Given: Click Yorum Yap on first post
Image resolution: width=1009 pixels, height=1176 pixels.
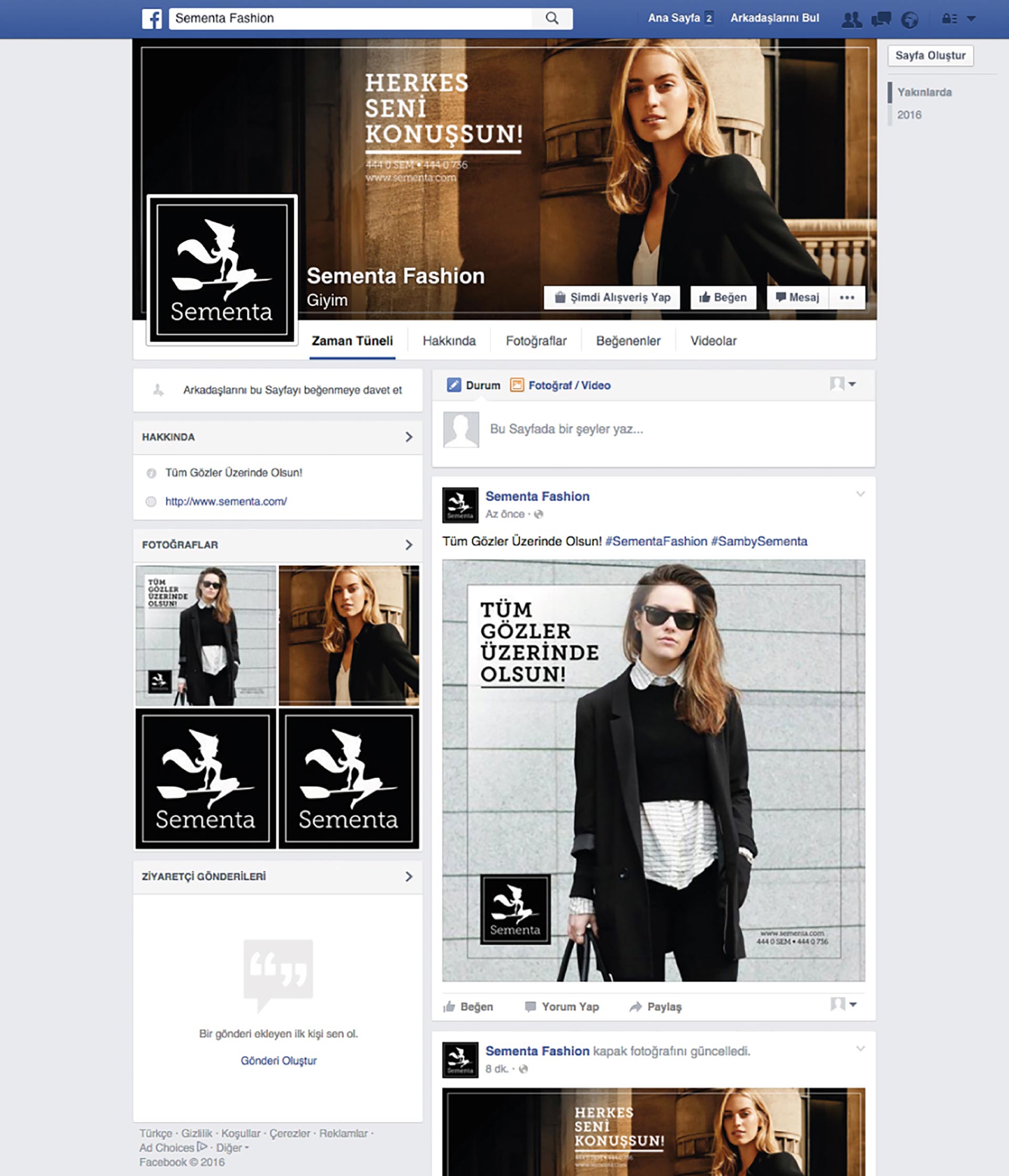Looking at the screenshot, I should click(x=562, y=1007).
